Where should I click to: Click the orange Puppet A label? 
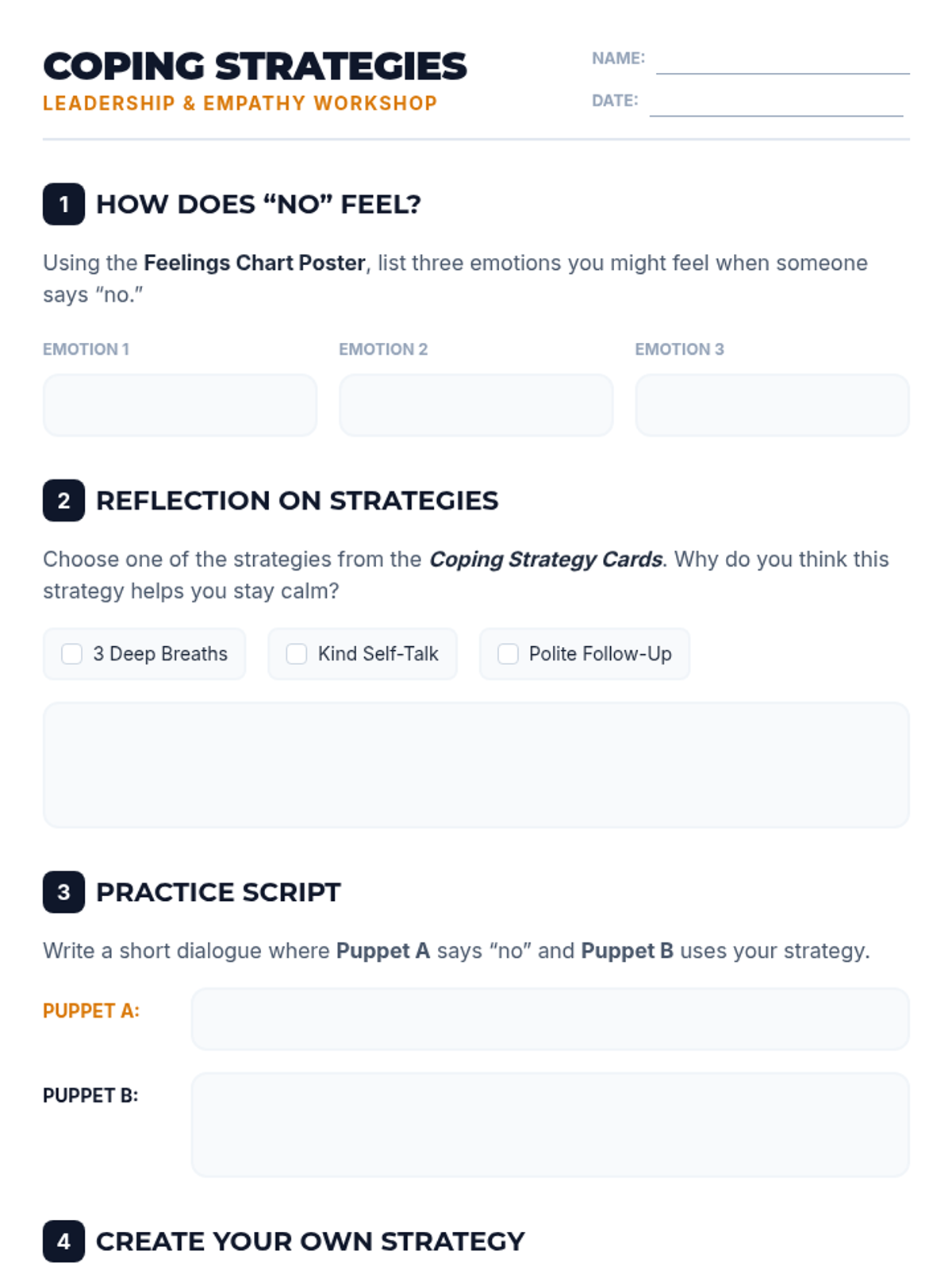pos(91,1011)
